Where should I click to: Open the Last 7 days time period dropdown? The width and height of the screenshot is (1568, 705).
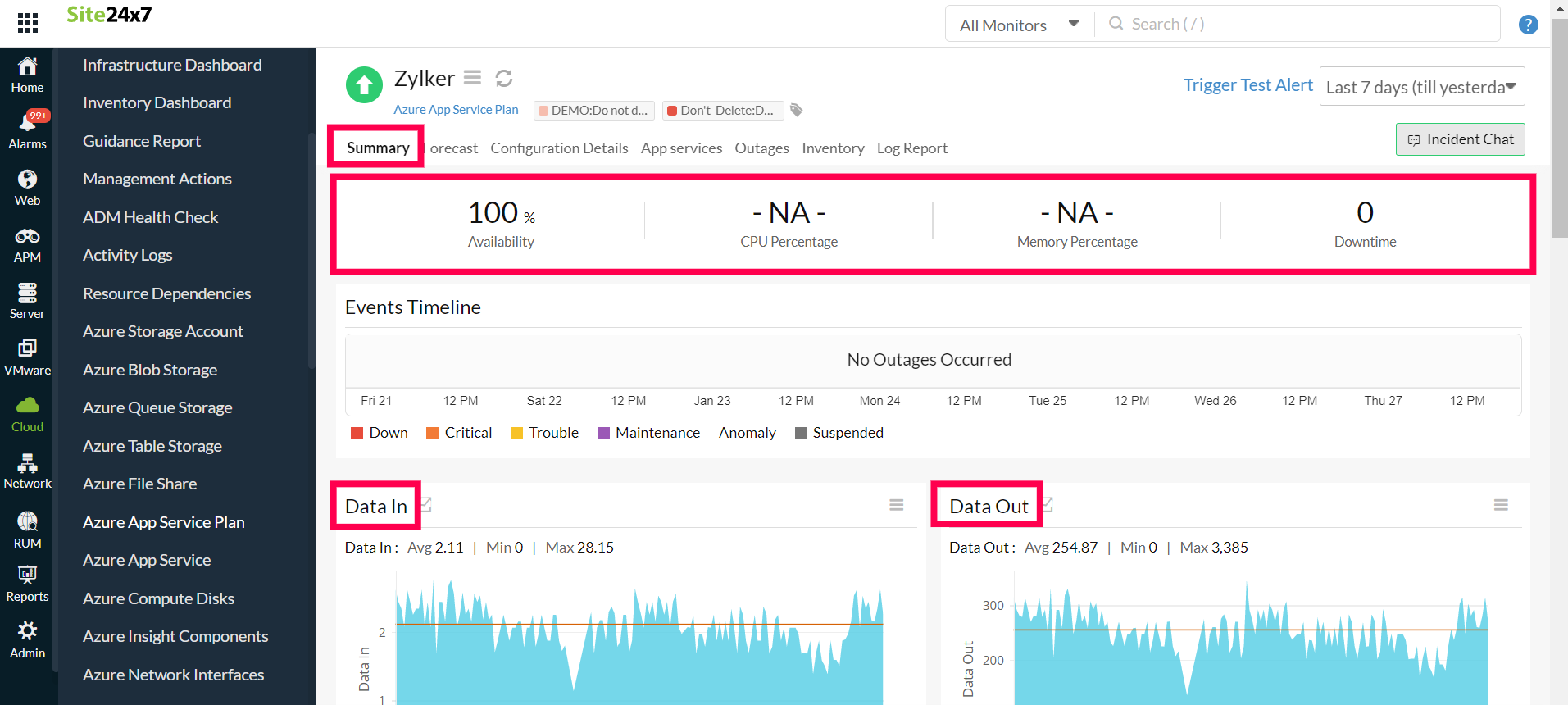point(1421,87)
